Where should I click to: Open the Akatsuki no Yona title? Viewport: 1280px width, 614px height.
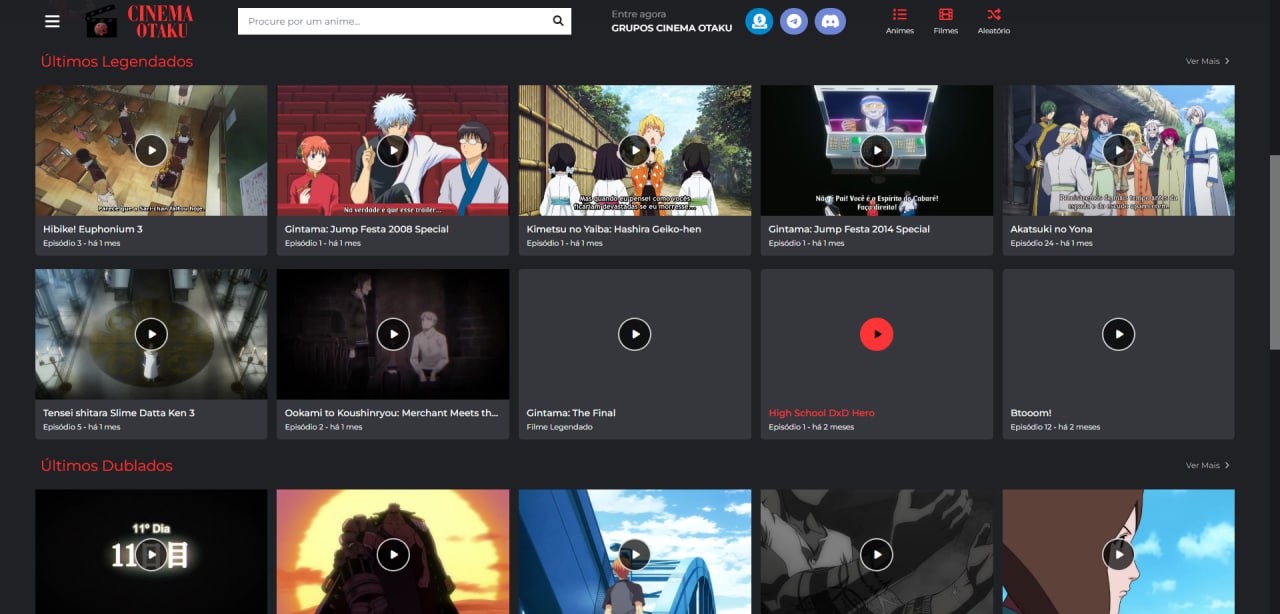pos(1051,229)
